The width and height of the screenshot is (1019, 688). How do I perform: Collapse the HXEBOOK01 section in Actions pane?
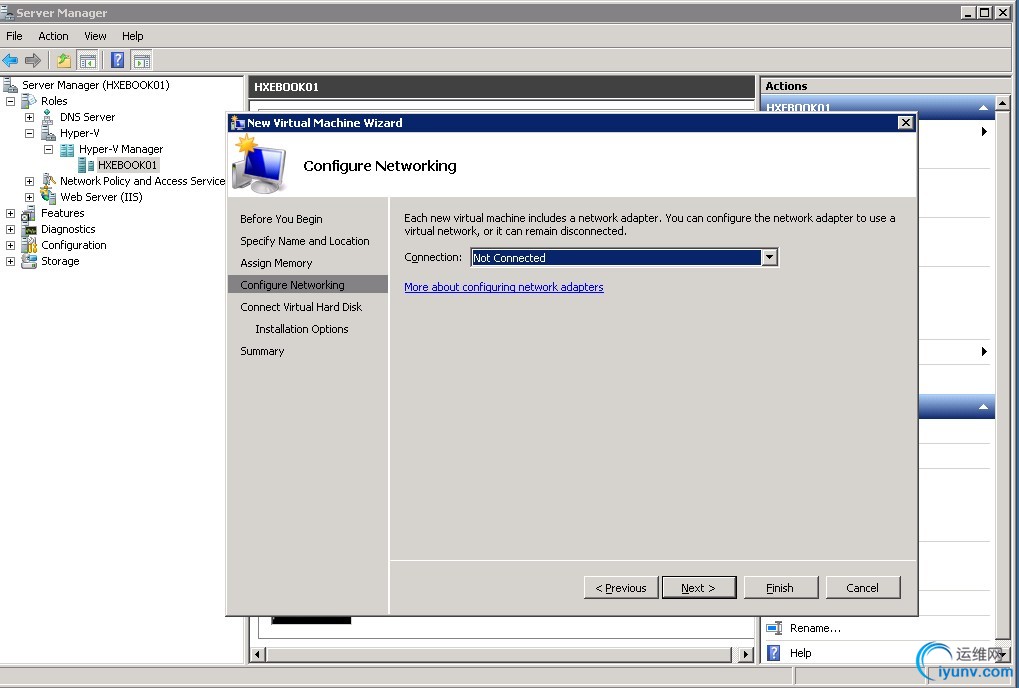[x=983, y=107]
